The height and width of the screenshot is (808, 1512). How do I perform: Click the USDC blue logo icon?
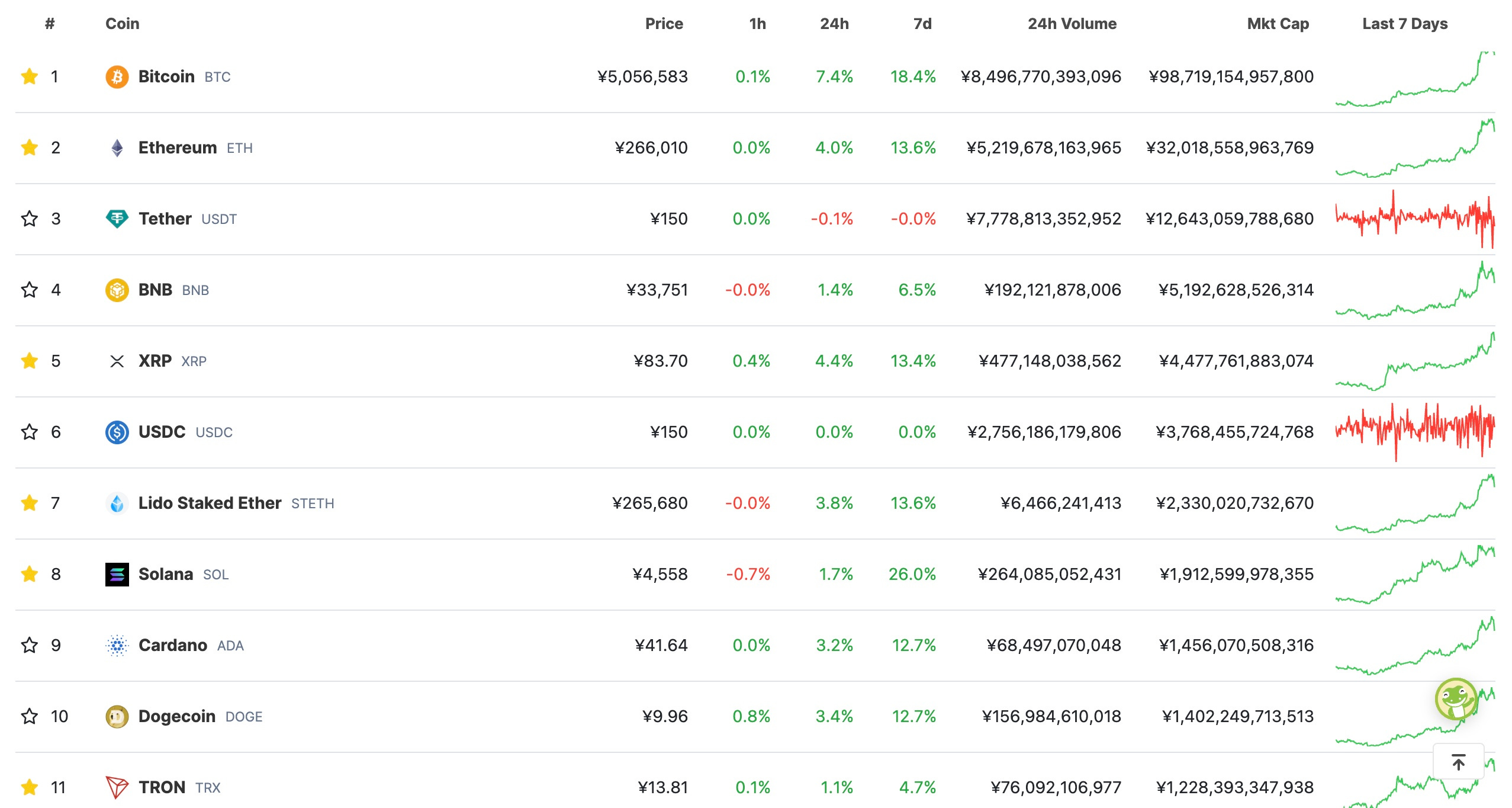117,432
